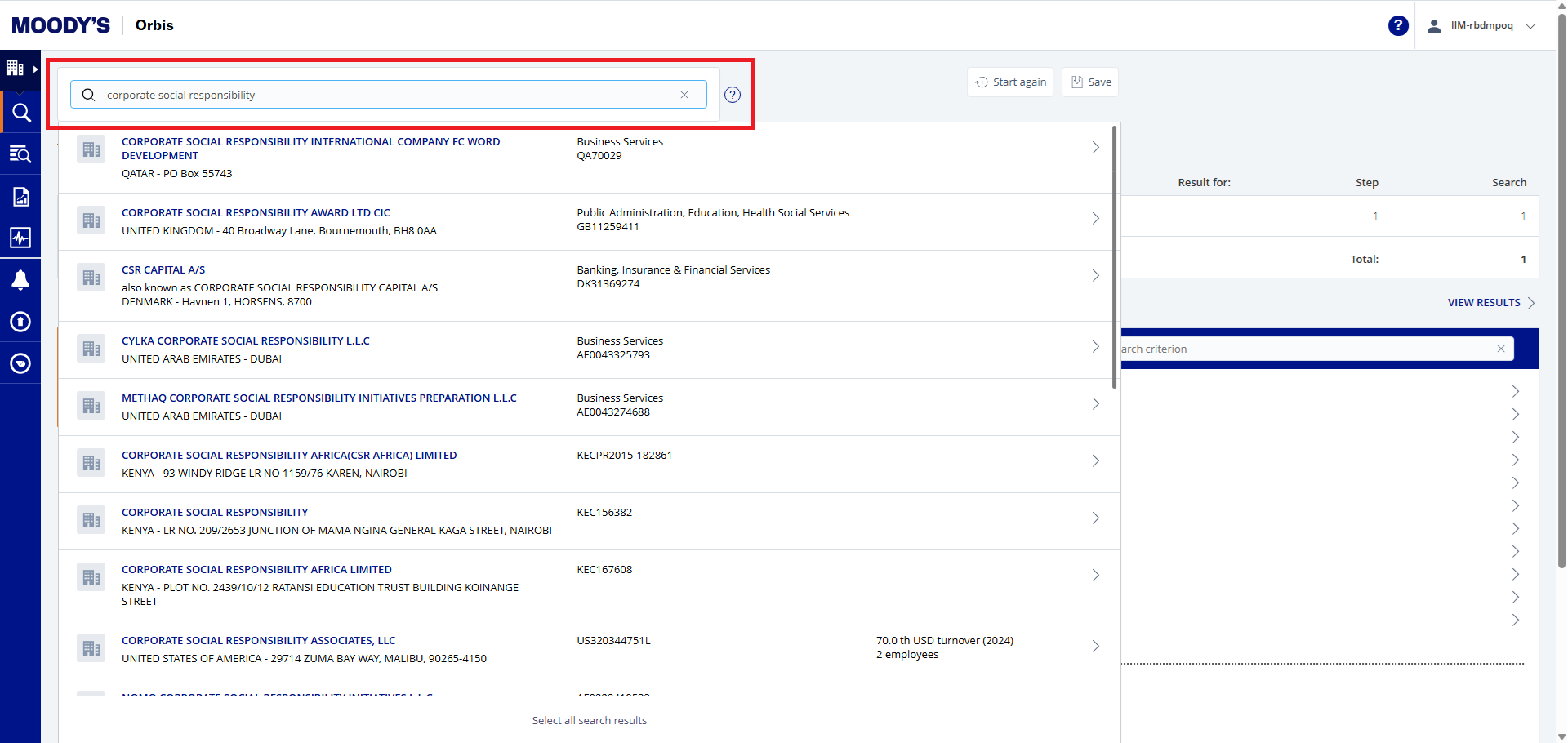Click the magnifier search icon in sidebar
Viewport: 1568px width, 743px height.
click(20, 113)
